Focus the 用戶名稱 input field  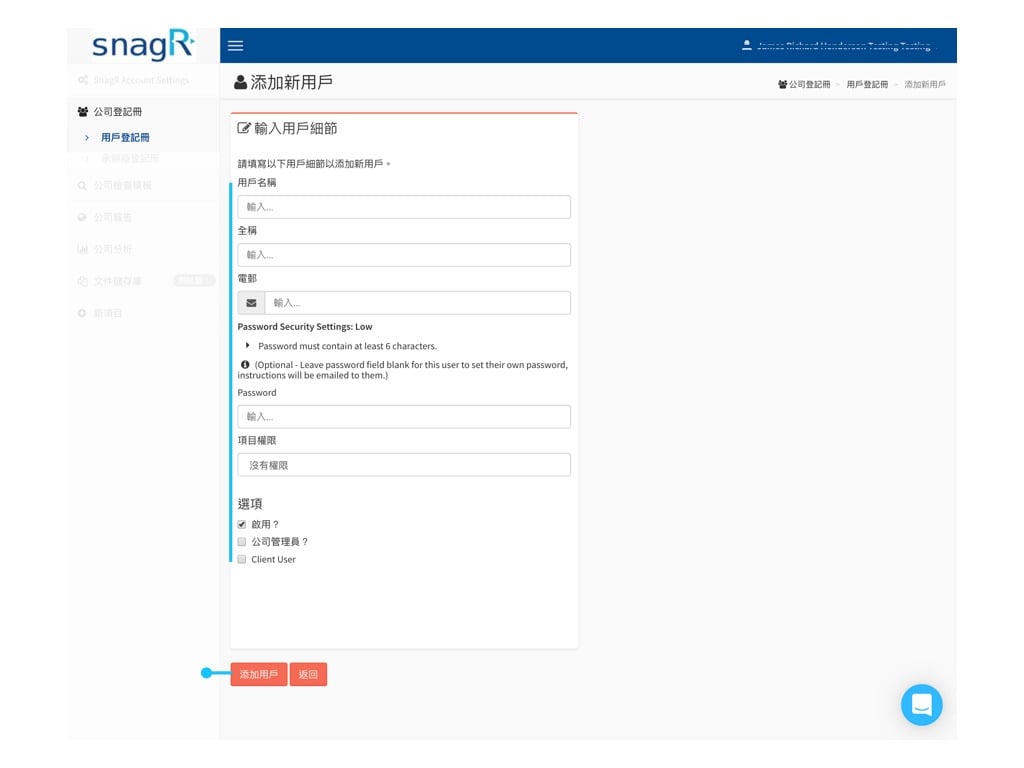(x=404, y=207)
